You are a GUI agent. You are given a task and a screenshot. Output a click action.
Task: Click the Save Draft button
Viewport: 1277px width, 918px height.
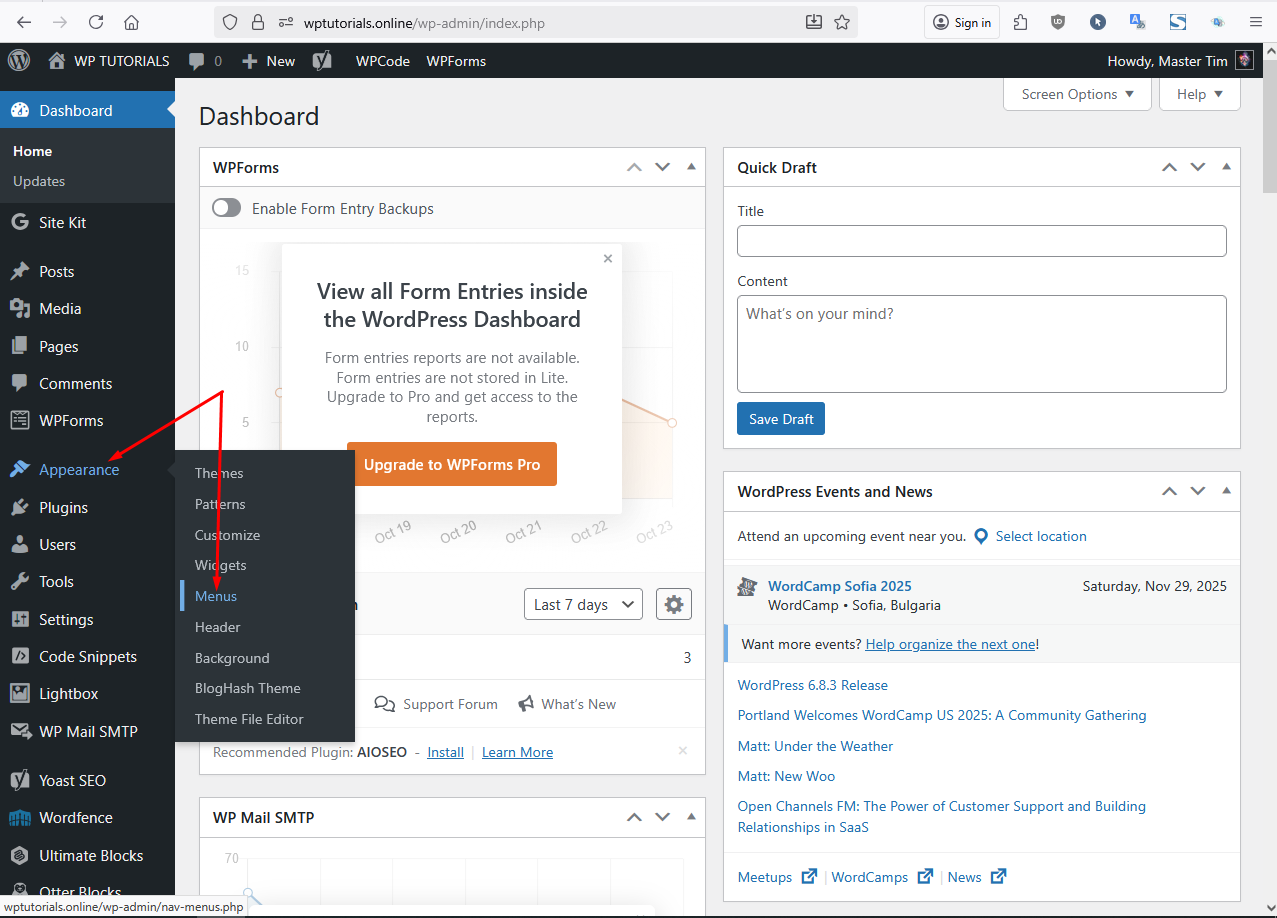pyautogui.click(x=780, y=419)
